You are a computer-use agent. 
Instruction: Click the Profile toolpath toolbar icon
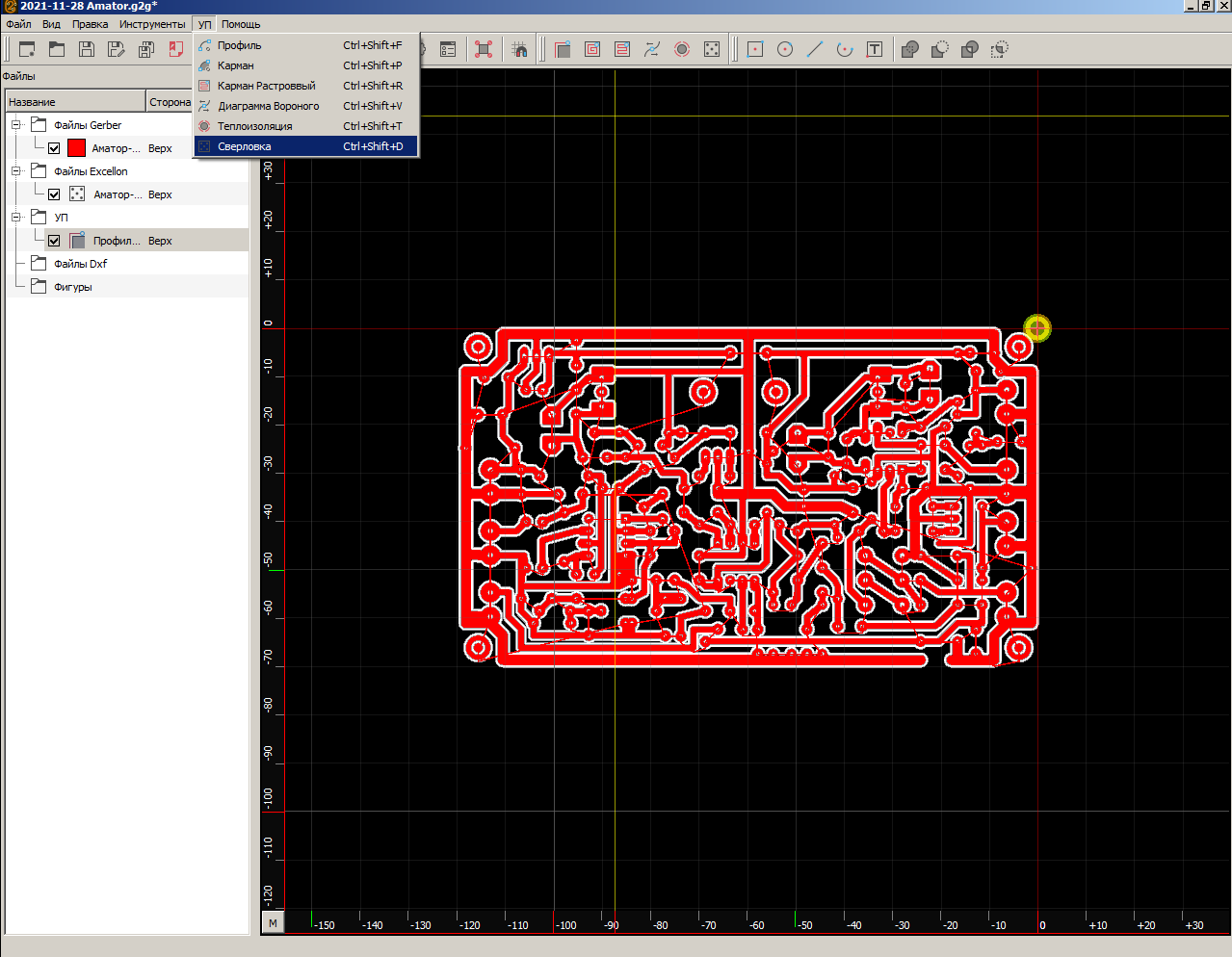[563, 49]
